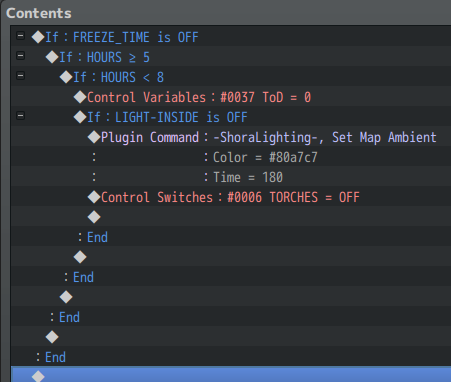Viewport: 451px width, 382px height.
Task: Collapse the LIGHT-INSIDE is OFF condition
Action: click(x=20, y=116)
